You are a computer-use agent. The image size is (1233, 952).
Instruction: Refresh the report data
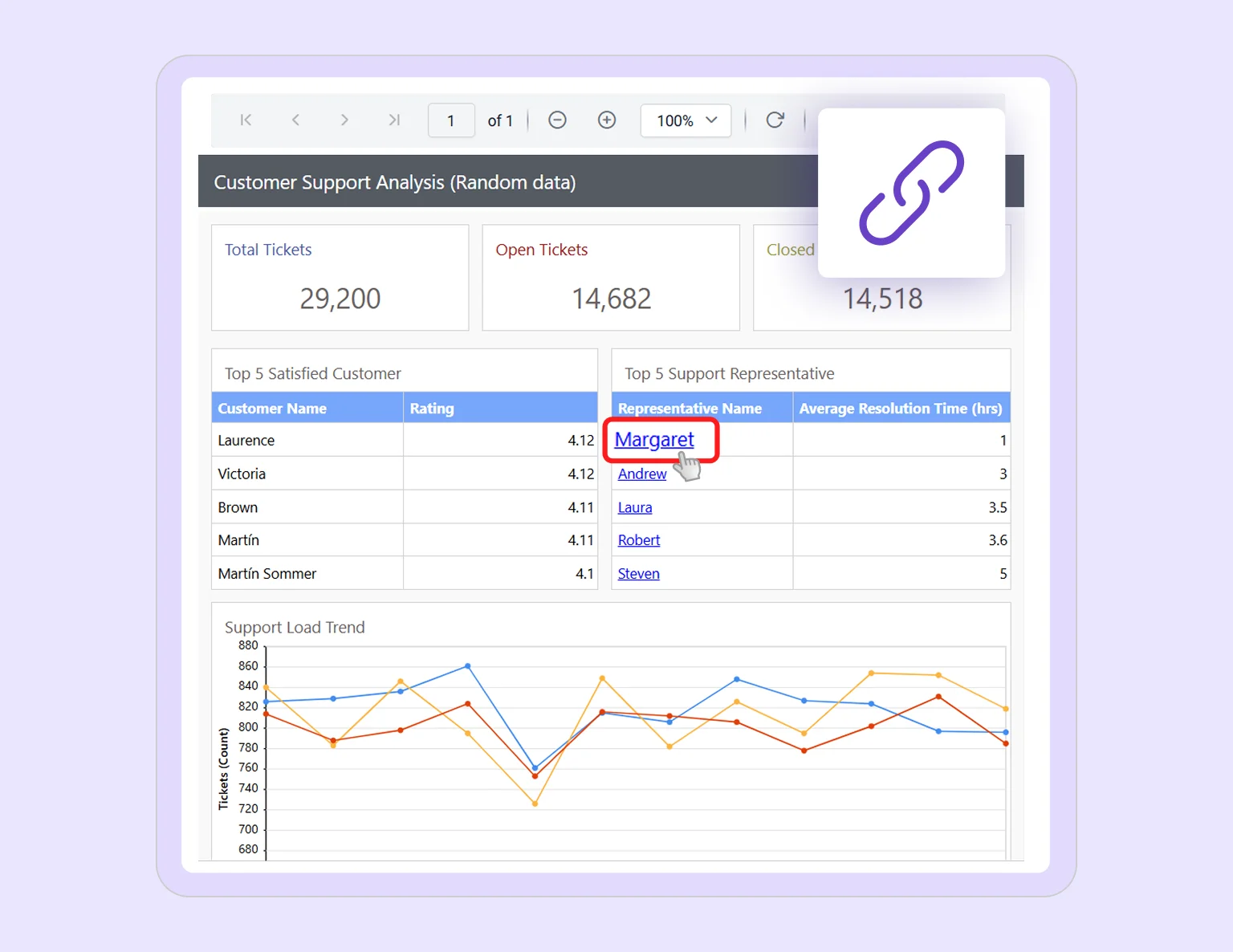coord(775,120)
